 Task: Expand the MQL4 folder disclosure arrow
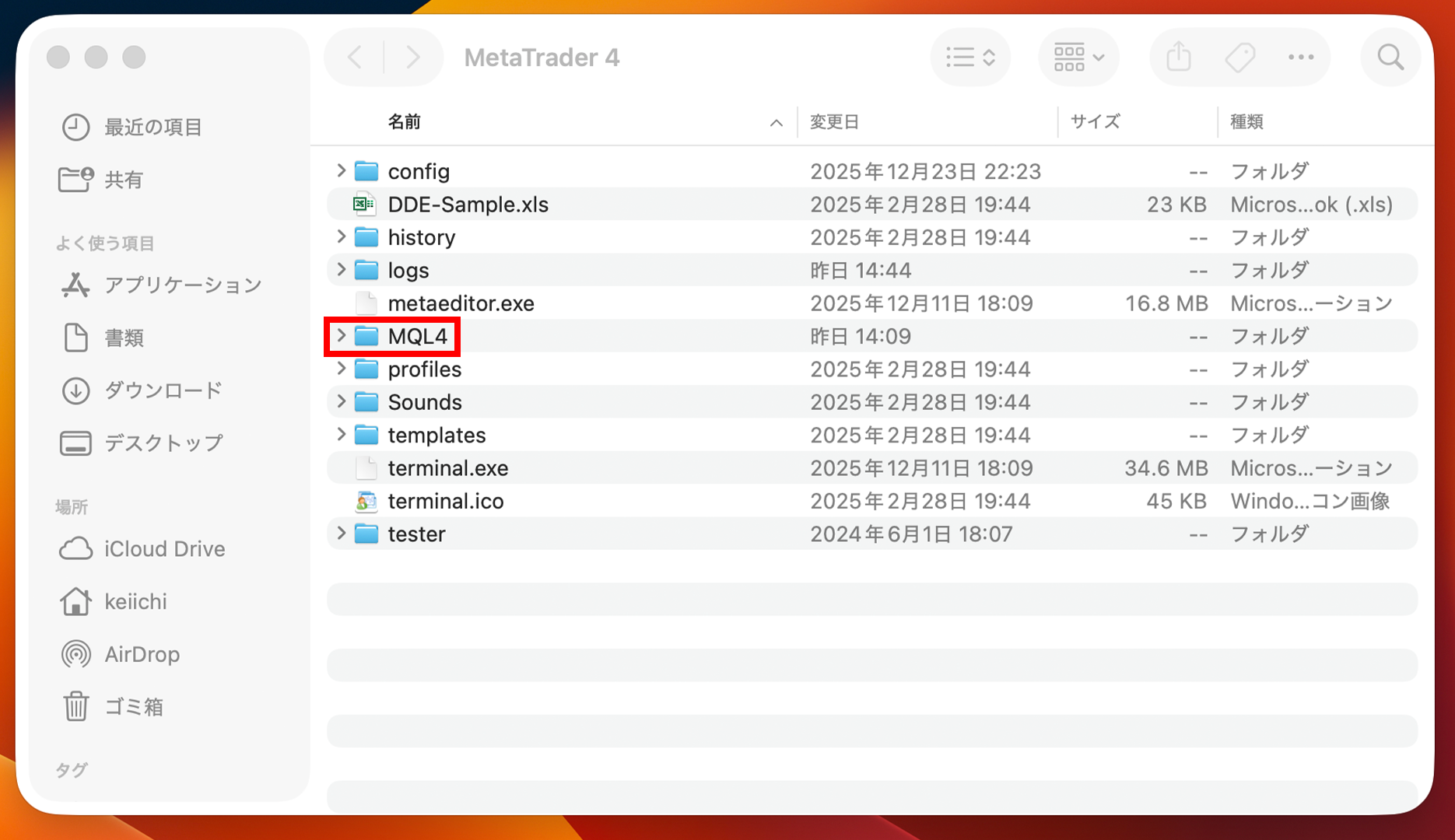pos(341,336)
